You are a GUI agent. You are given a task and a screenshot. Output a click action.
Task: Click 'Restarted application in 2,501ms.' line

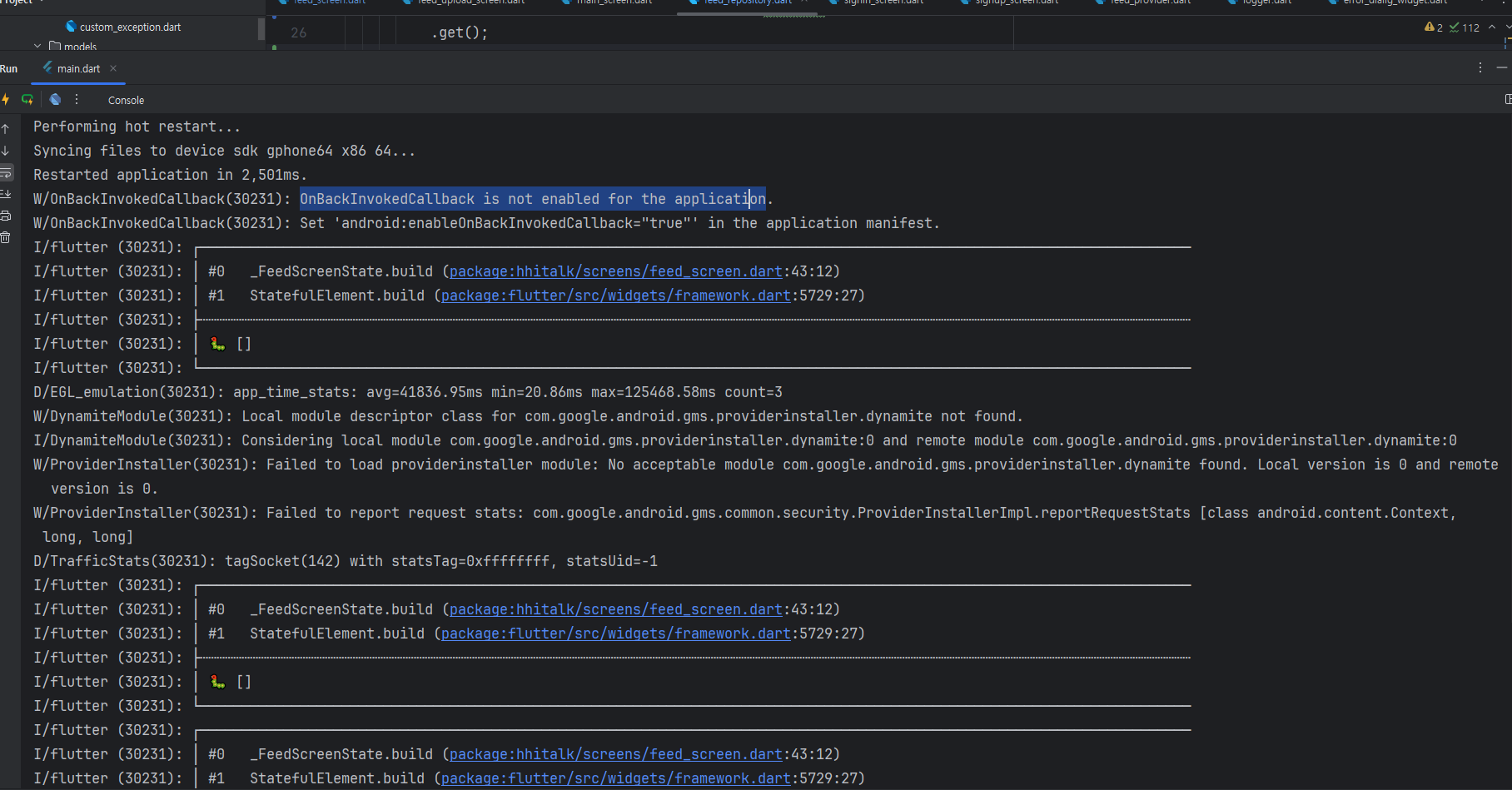click(170, 175)
